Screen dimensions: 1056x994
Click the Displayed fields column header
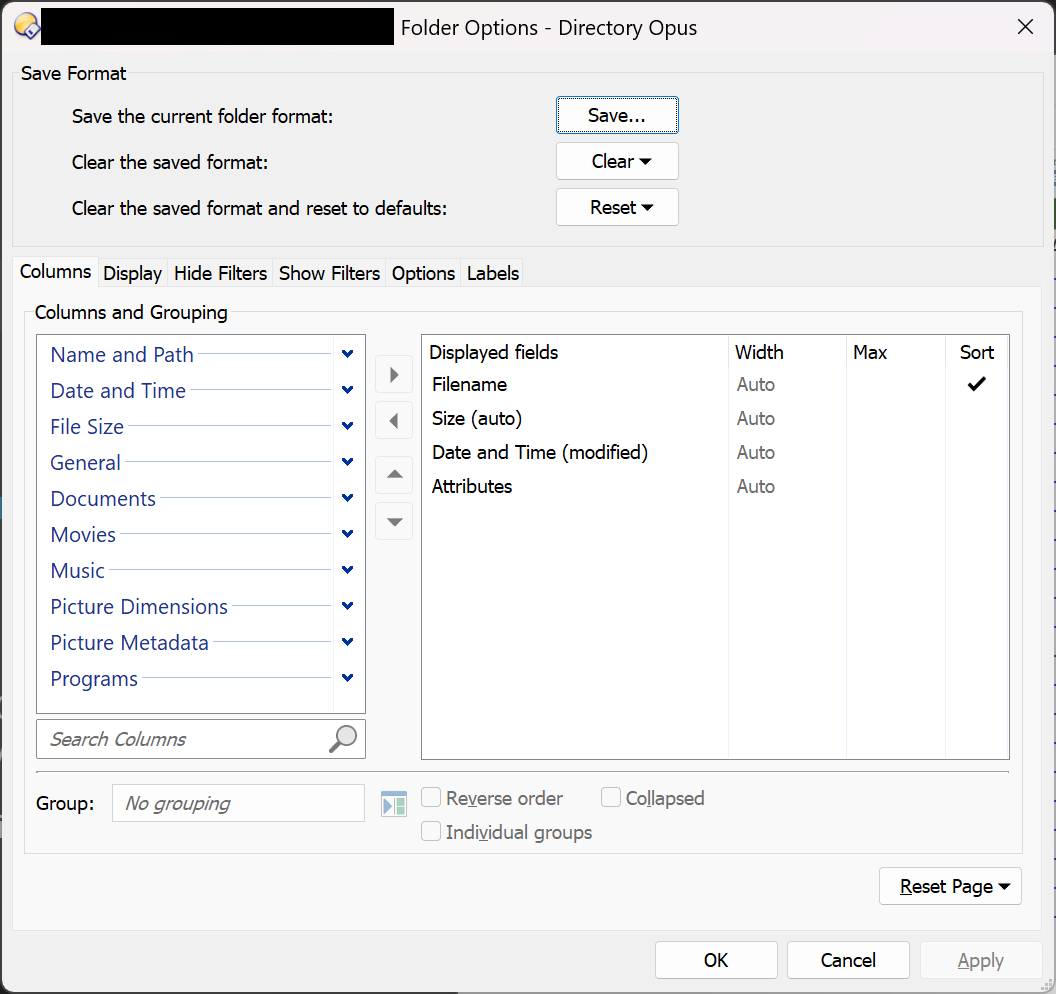pyautogui.click(x=575, y=352)
